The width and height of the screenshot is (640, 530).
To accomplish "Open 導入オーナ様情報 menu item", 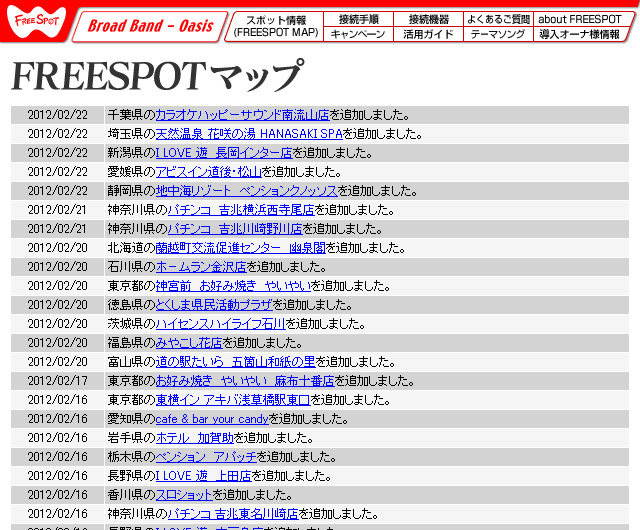I will tap(580, 34).
